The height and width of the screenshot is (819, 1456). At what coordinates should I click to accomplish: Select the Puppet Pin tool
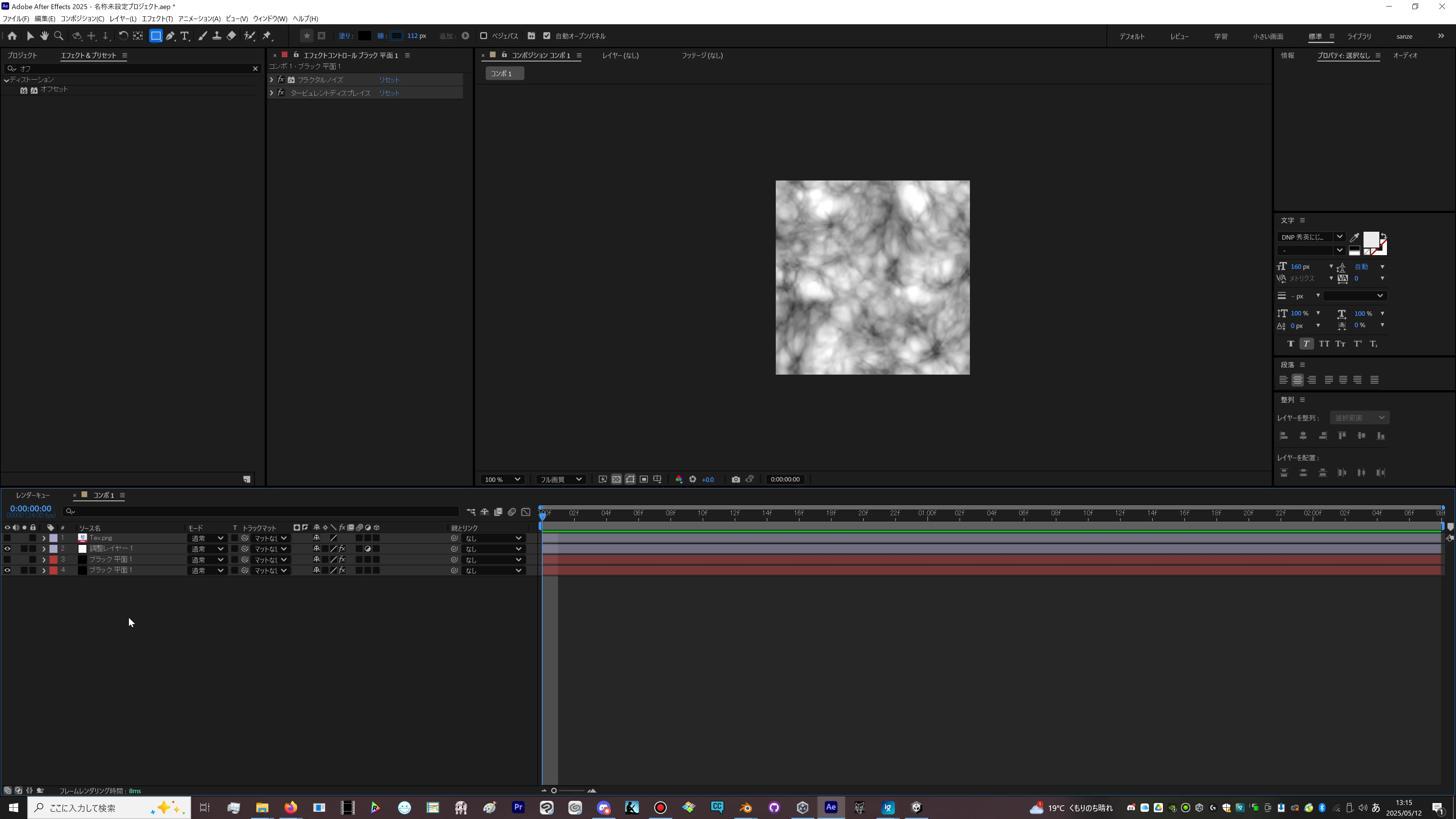tap(267, 36)
